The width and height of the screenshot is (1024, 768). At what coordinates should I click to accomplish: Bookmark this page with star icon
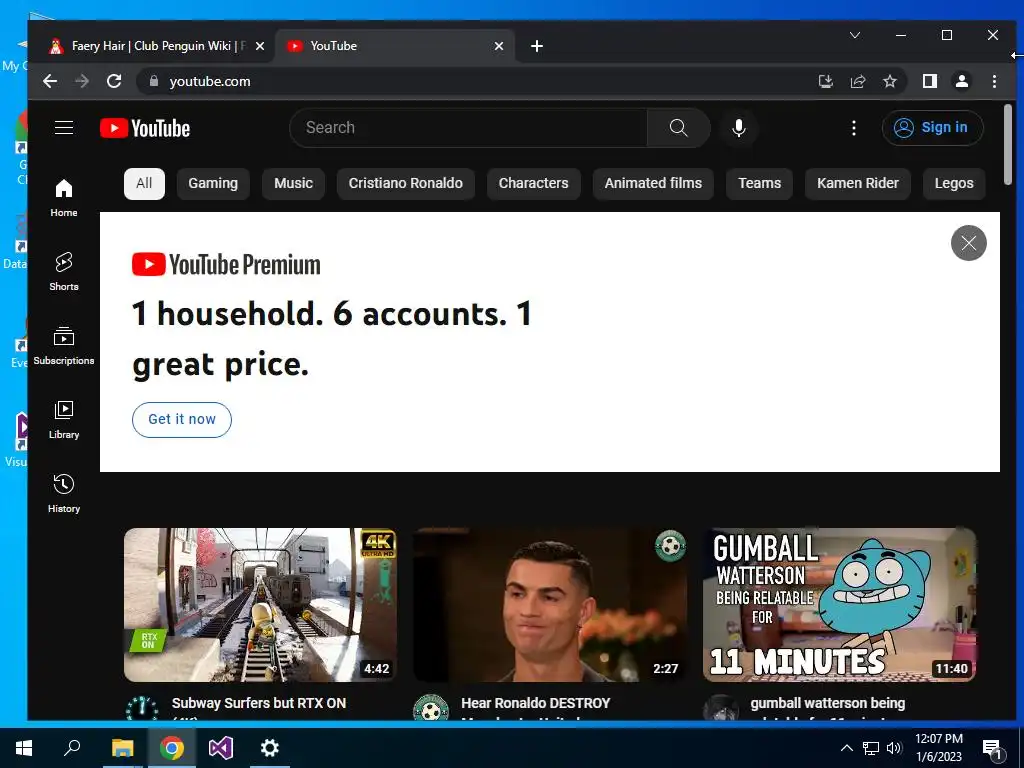coord(889,81)
